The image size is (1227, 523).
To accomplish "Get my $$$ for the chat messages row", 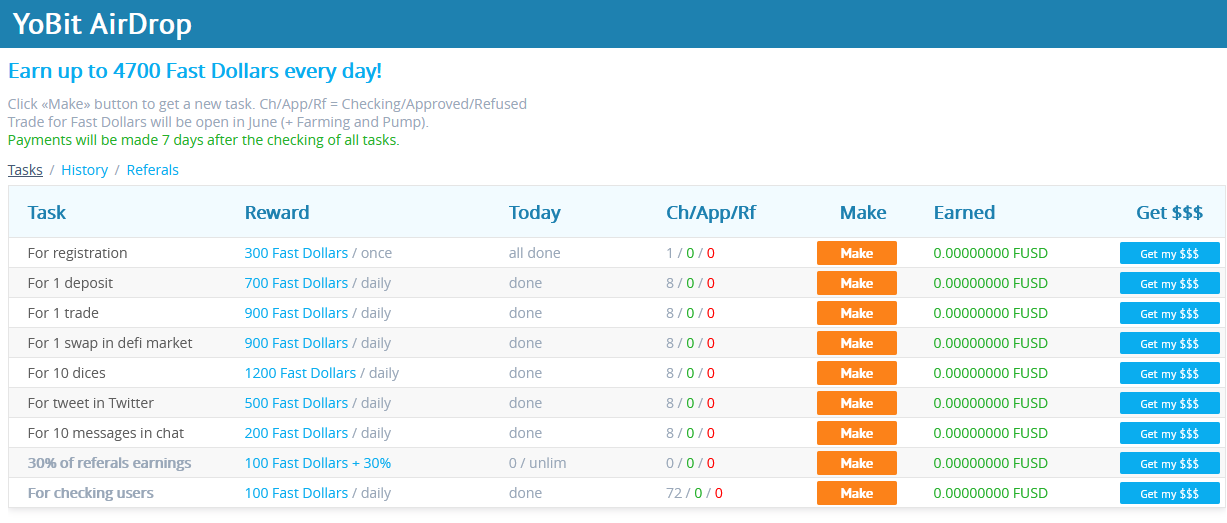I will pos(1170,433).
